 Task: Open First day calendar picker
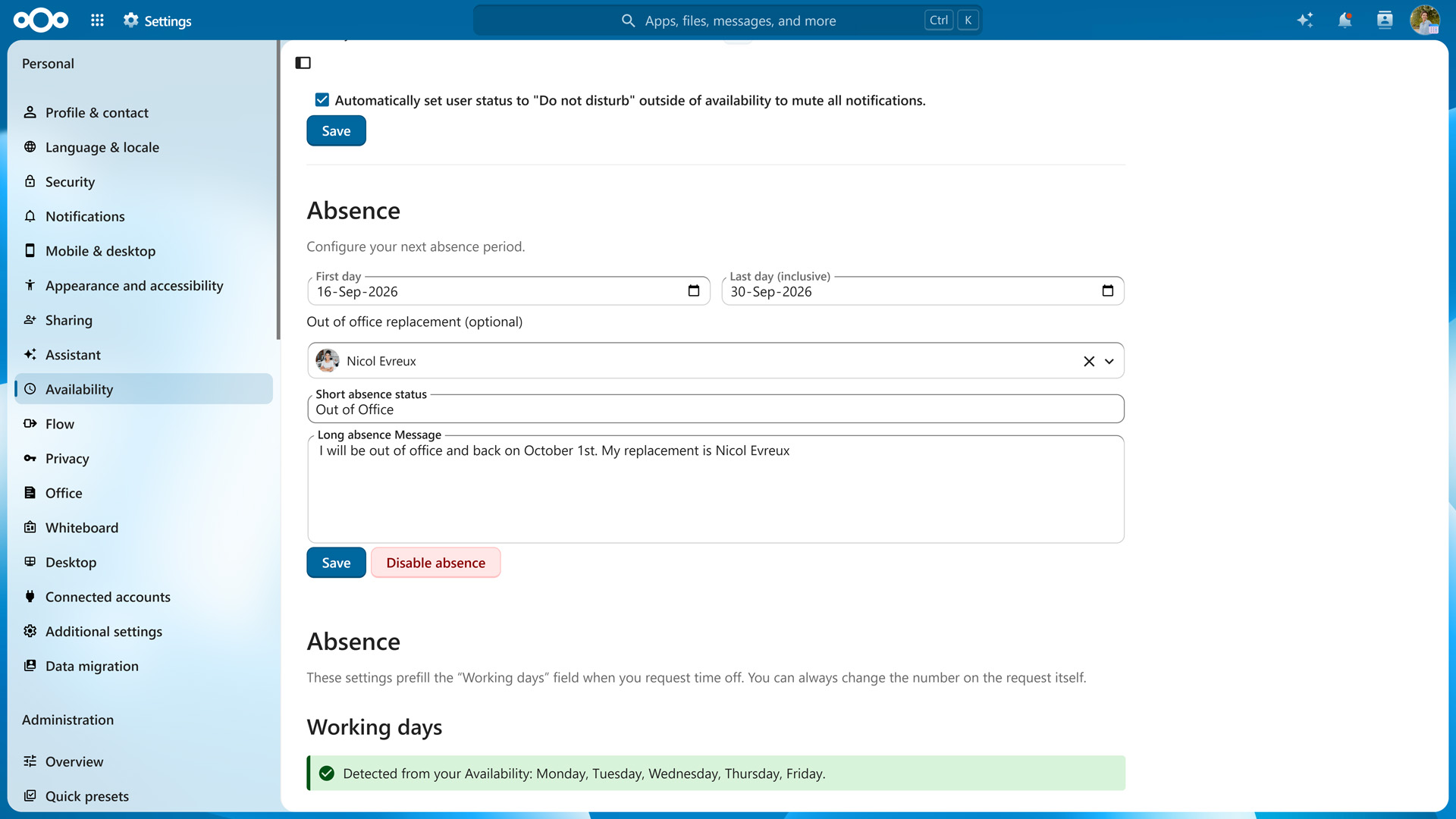click(693, 291)
